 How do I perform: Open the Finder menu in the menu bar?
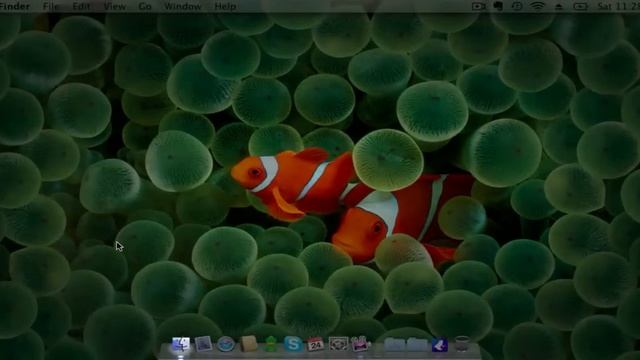(x=15, y=6)
